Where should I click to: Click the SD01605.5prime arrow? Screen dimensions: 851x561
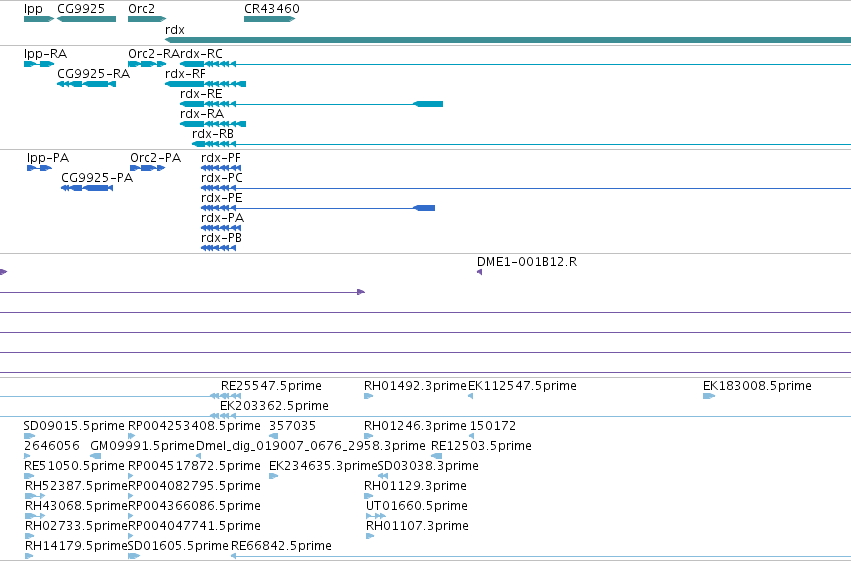point(134,556)
